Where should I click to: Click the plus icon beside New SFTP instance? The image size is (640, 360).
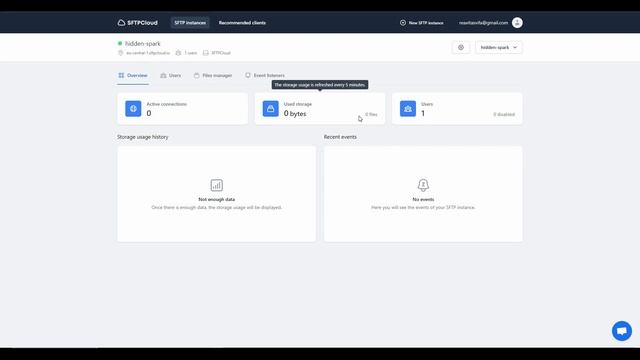pos(403,23)
